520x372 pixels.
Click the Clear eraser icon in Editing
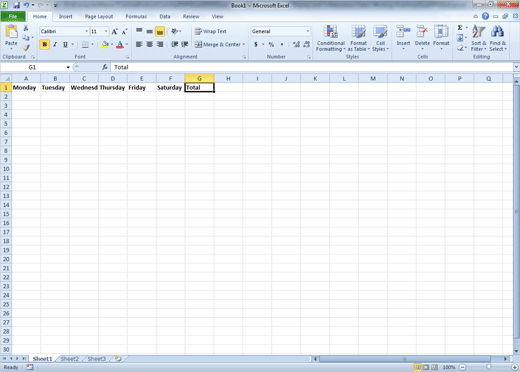click(460, 48)
